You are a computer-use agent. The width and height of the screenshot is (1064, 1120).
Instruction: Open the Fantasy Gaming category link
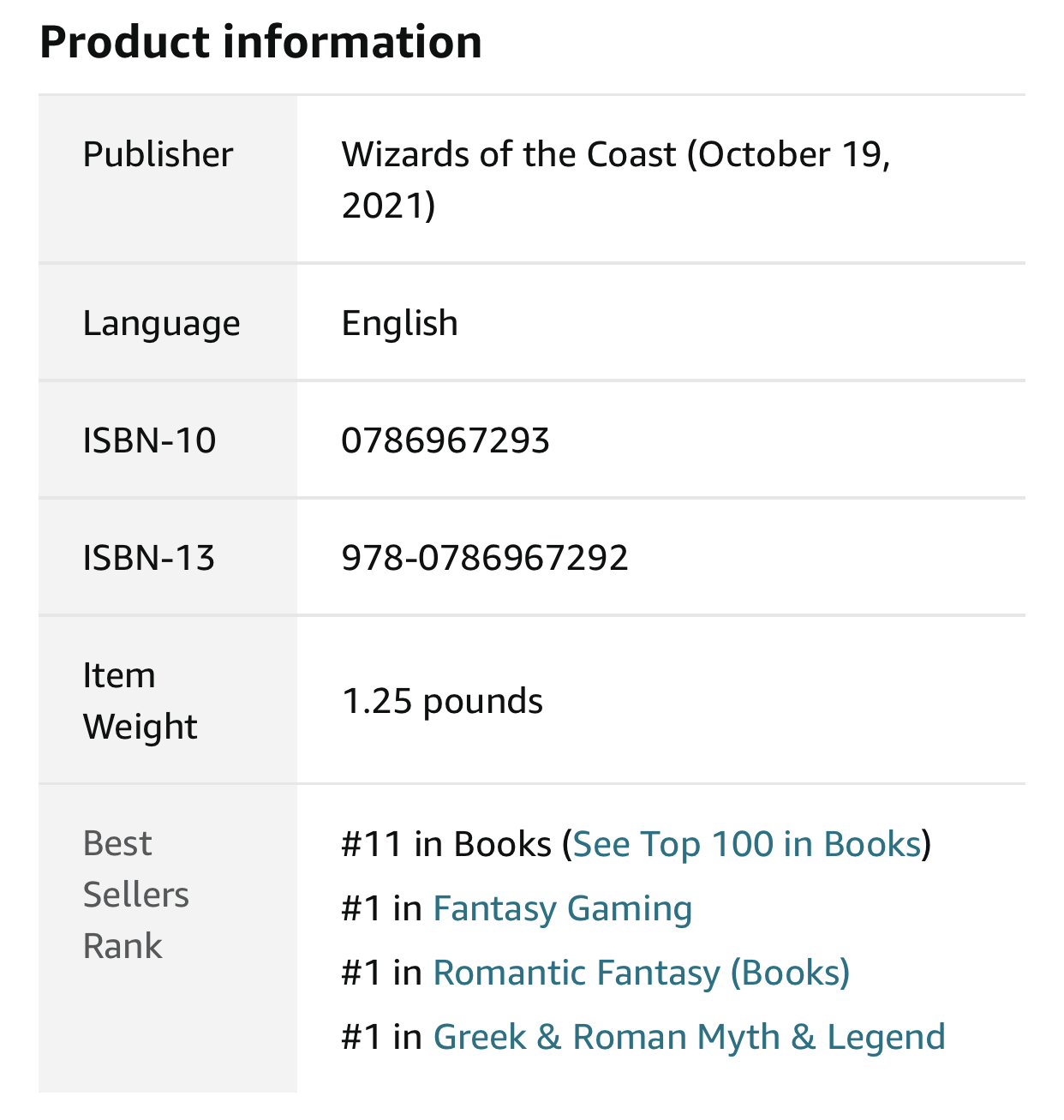[562, 908]
